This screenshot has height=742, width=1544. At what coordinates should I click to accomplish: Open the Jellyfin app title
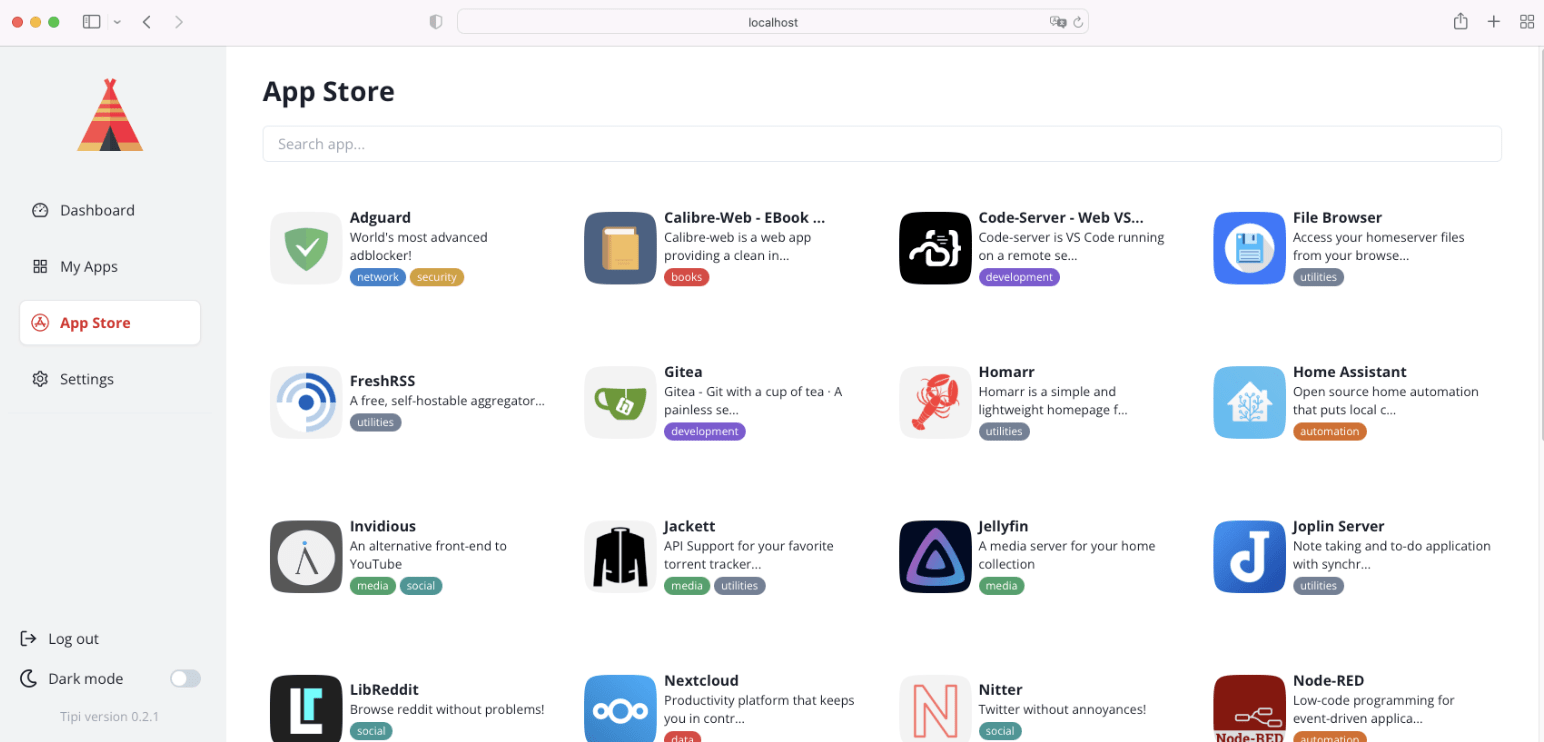[x=1003, y=526]
